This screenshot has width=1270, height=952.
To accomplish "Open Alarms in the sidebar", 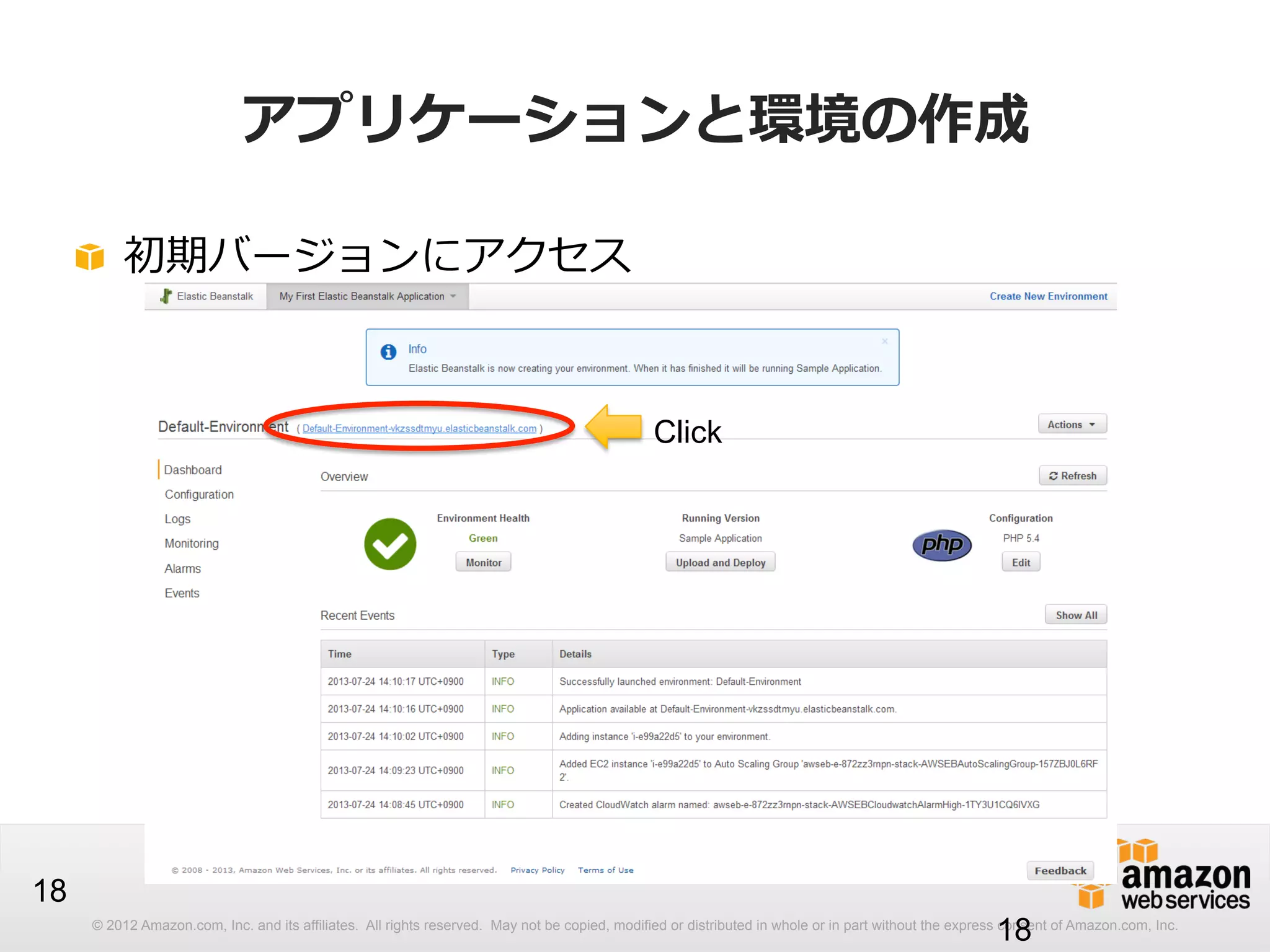I will tap(182, 568).
